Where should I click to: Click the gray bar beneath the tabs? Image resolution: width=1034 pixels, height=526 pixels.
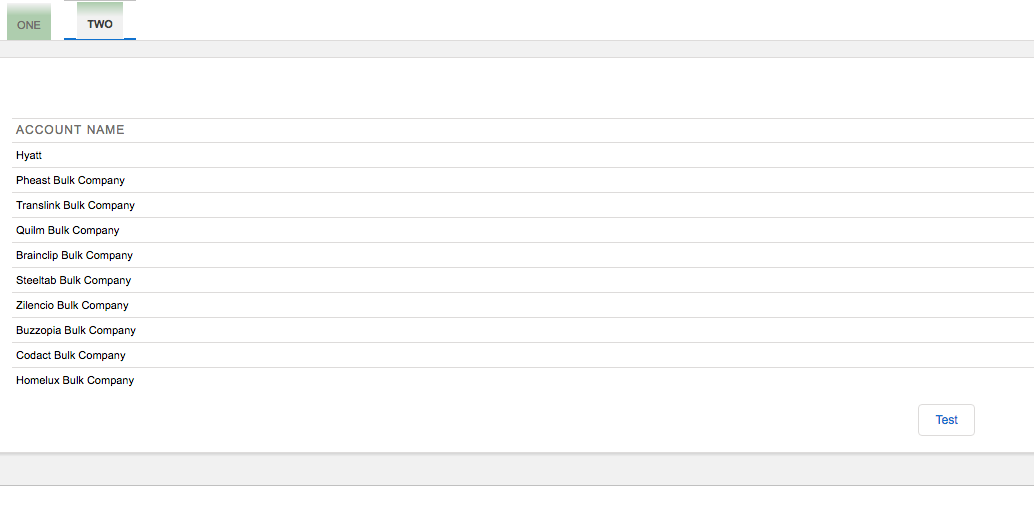(517, 49)
